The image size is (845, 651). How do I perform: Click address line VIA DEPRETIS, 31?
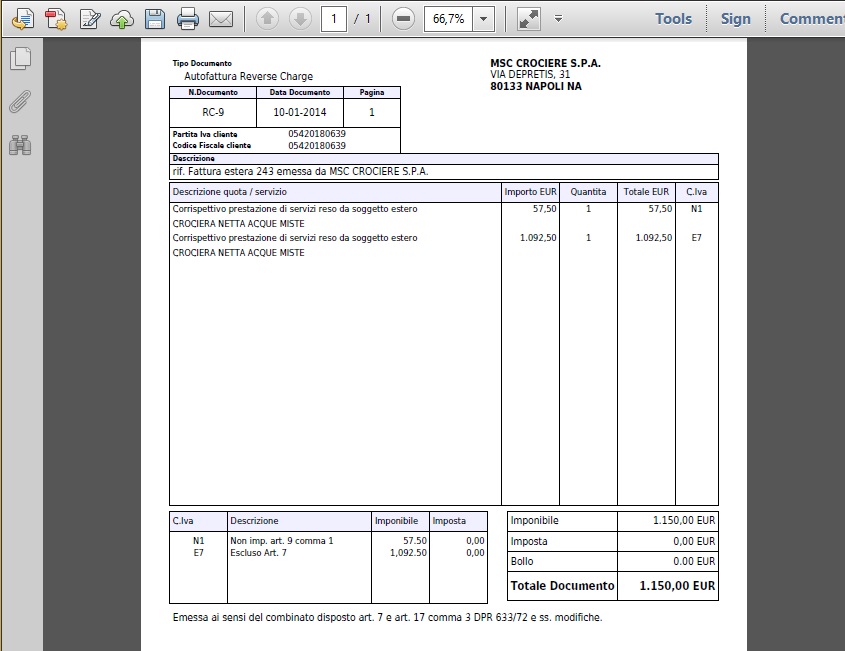click(530, 74)
